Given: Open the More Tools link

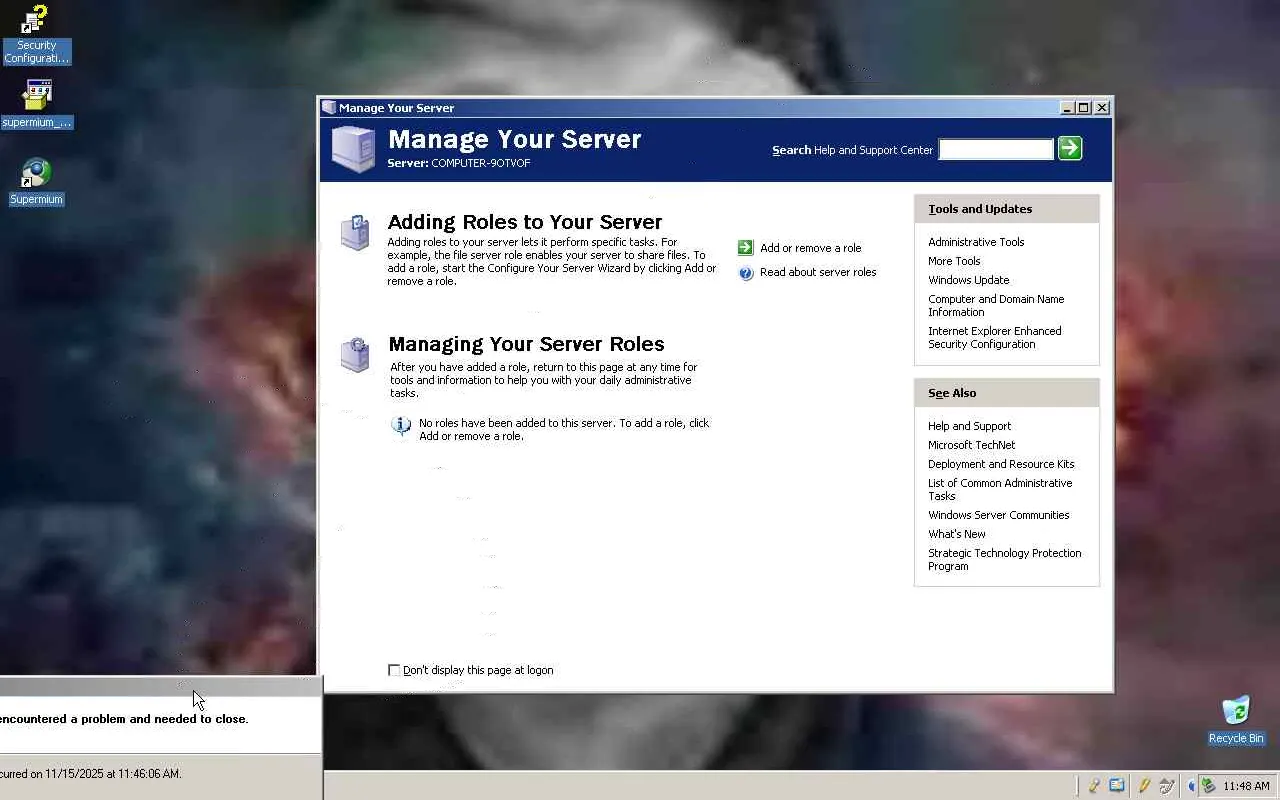Looking at the screenshot, I should click(x=954, y=261).
